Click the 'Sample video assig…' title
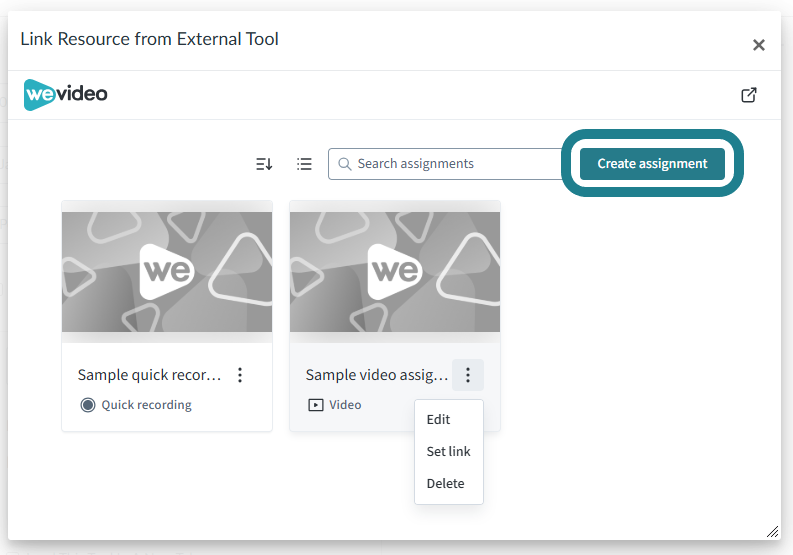793x555 pixels. 377,375
